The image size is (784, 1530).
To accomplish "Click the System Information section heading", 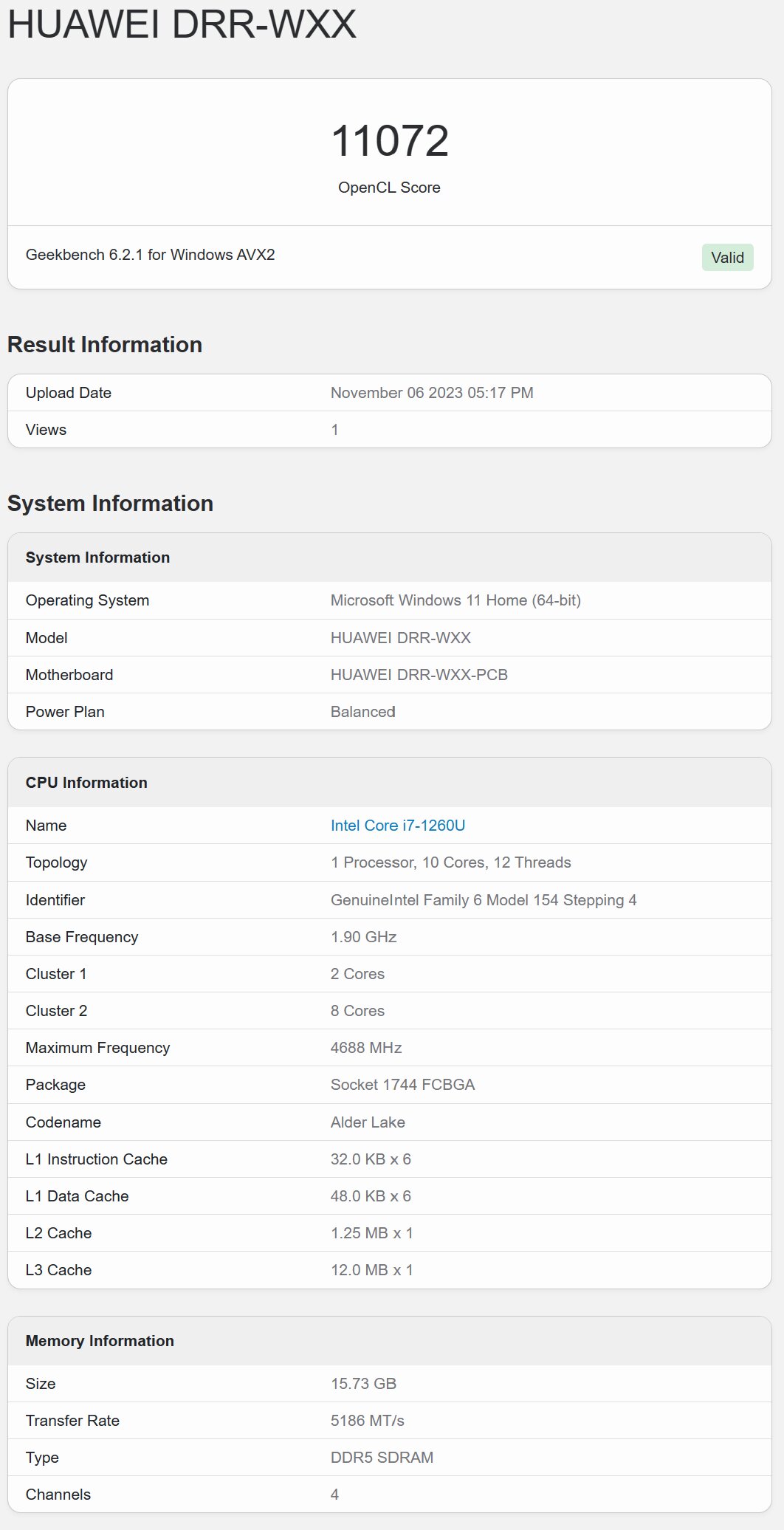I will (110, 504).
